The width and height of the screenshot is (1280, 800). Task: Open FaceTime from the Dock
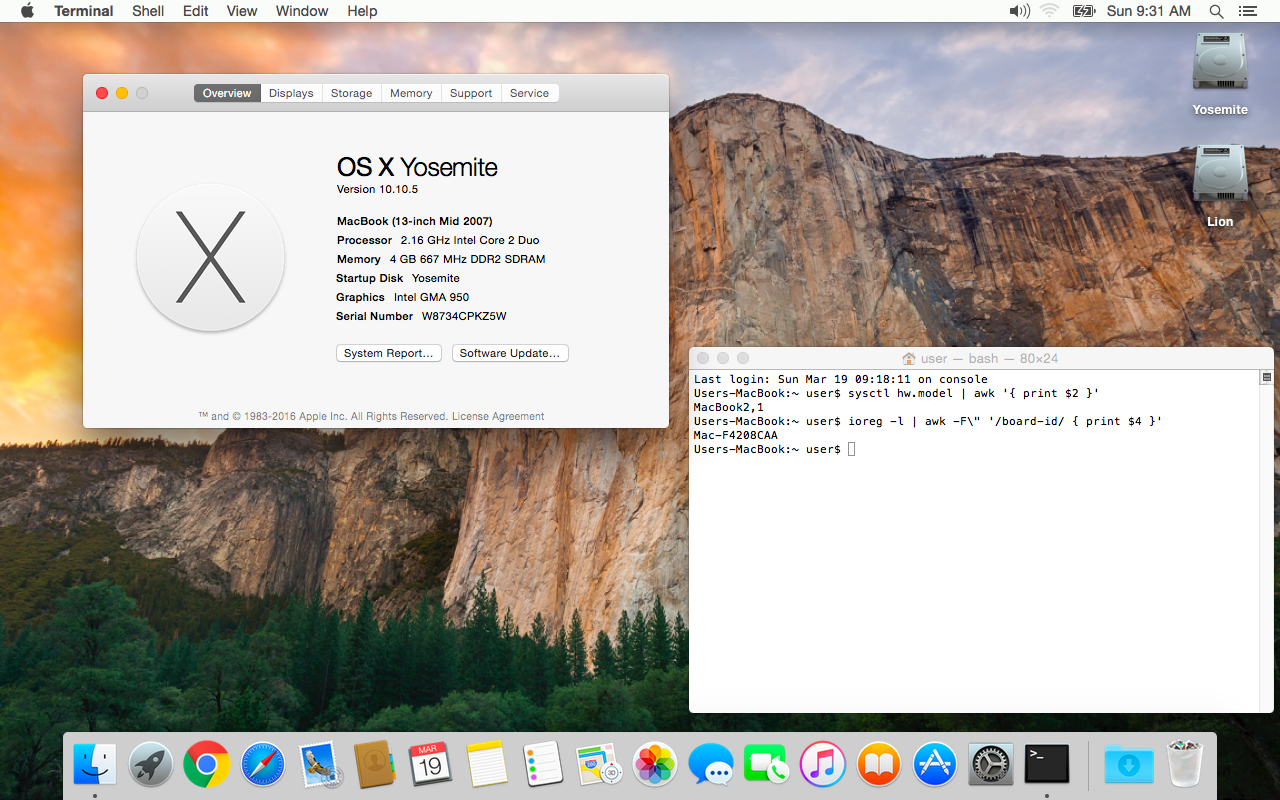[x=767, y=765]
